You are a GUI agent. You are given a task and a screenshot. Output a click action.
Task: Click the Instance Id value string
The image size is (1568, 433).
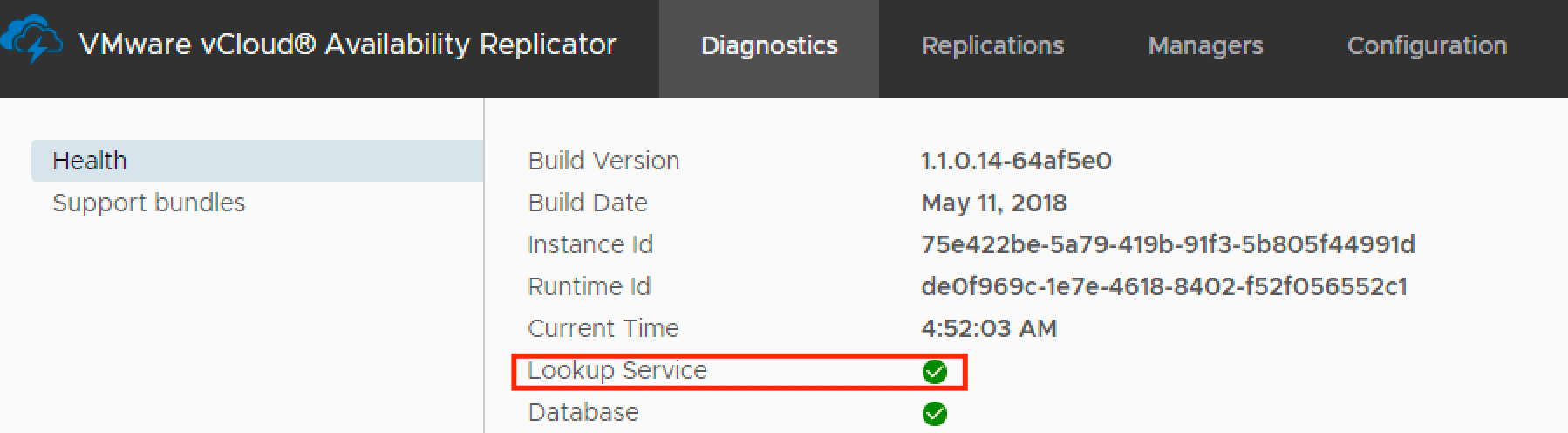[x=1168, y=244]
